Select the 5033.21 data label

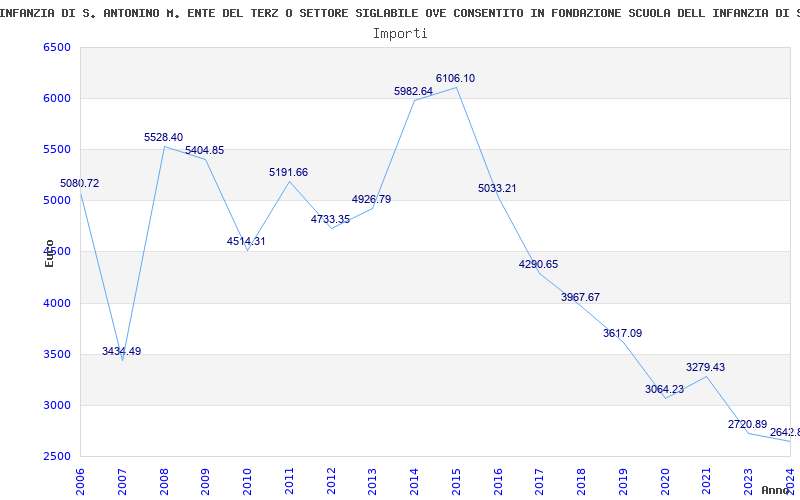pyautogui.click(x=497, y=188)
